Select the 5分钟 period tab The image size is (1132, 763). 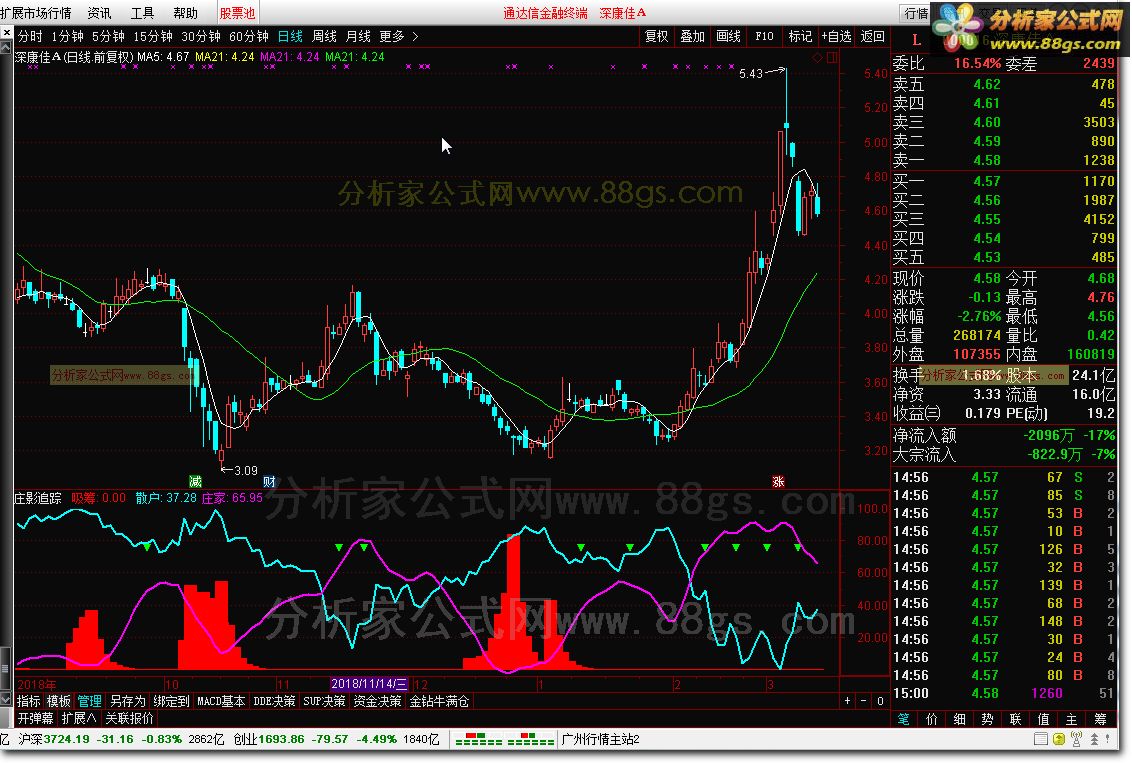click(x=108, y=36)
